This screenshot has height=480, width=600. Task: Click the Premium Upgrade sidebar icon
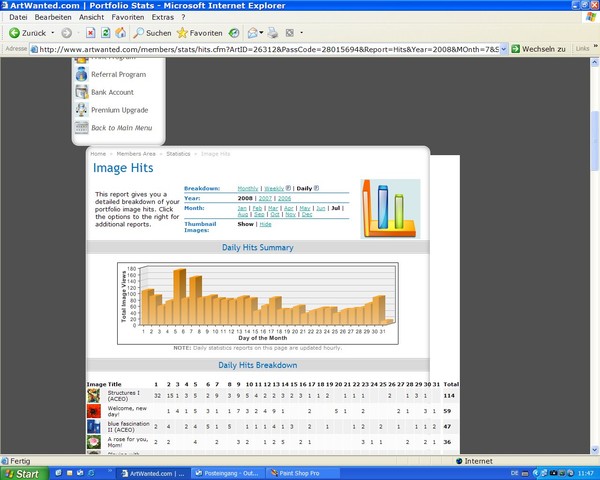(82, 110)
